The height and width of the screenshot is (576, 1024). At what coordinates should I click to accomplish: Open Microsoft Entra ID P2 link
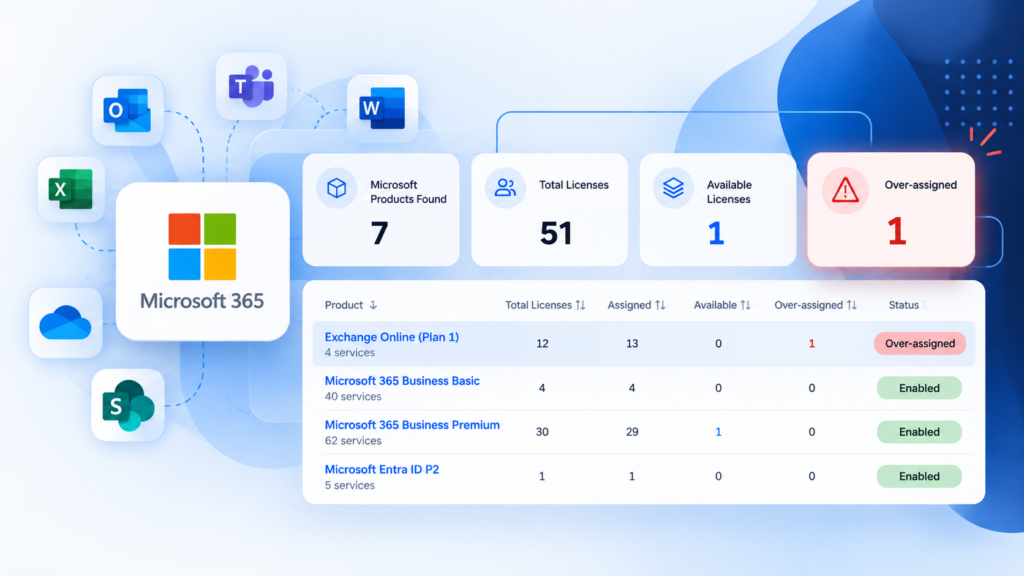tap(382, 470)
